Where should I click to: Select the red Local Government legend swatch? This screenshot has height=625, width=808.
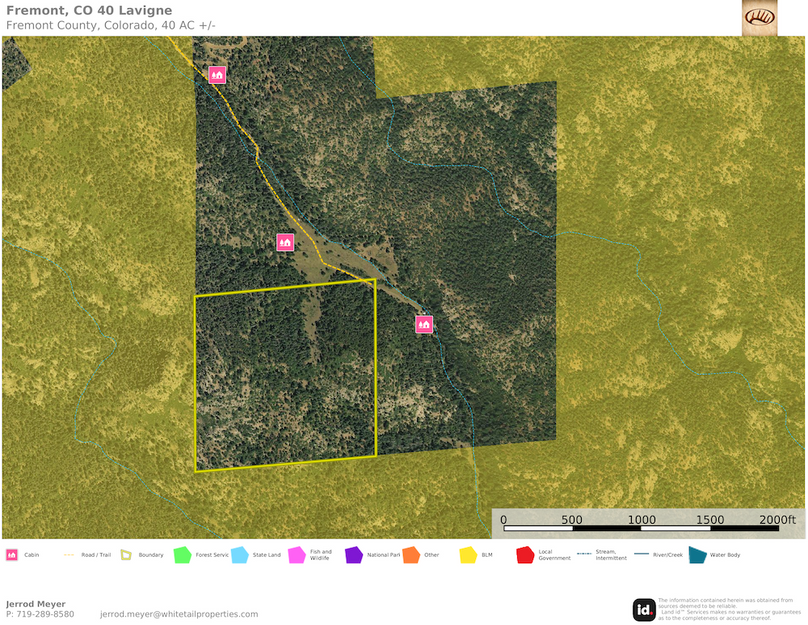click(x=524, y=554)
